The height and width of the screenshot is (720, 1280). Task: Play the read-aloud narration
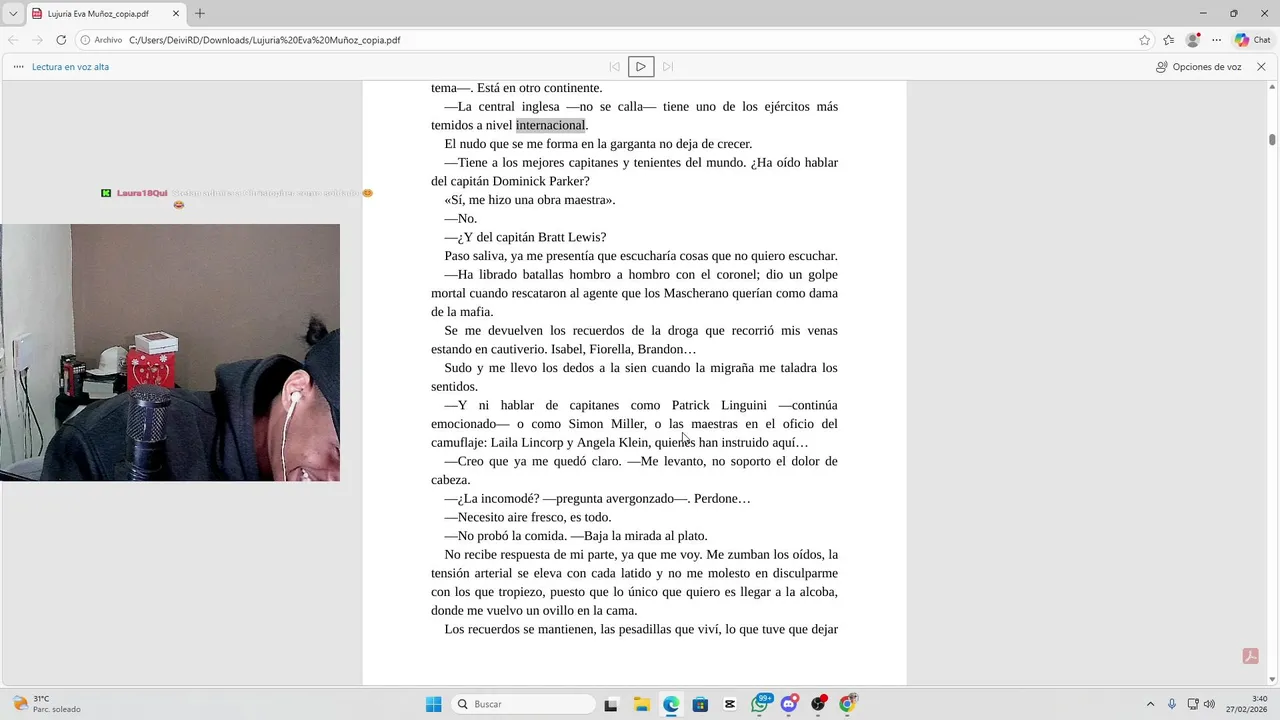[x=641, y=67]
